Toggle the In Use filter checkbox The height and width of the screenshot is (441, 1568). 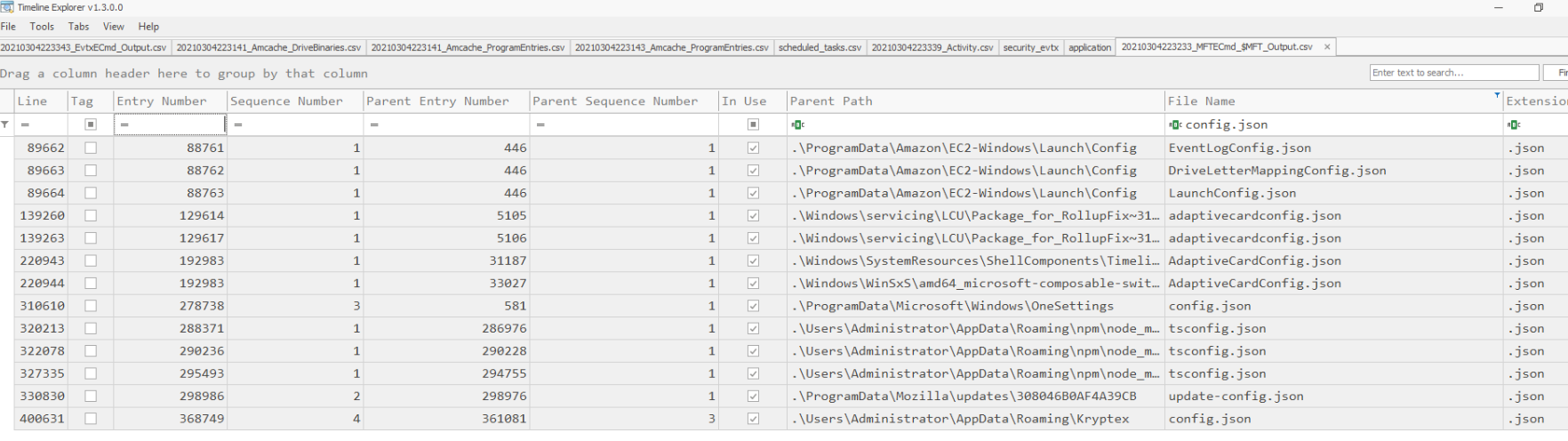pos(753,124)
